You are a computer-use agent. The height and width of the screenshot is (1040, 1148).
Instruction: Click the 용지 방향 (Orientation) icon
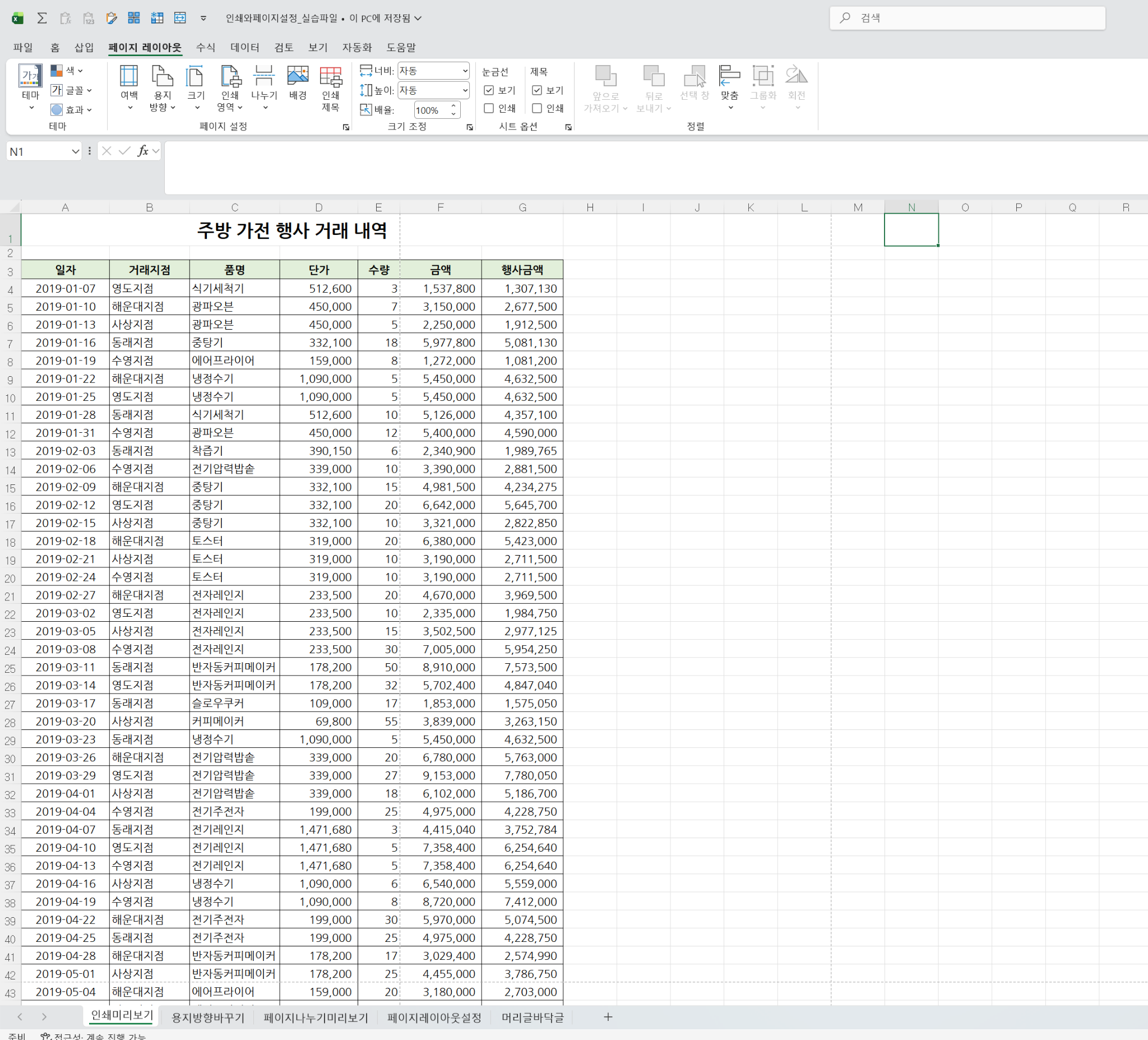pos(163,76)
